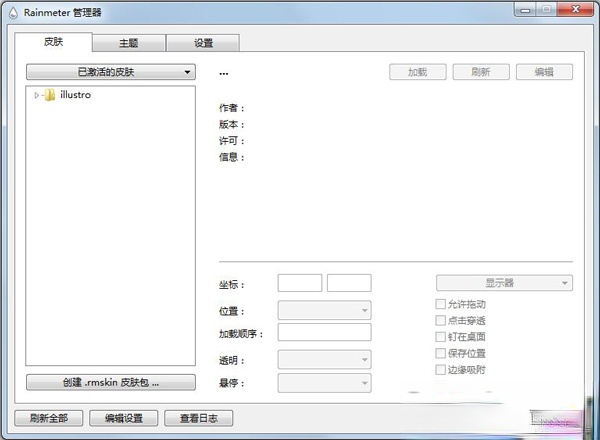
Task: Open the 悬停 combo box
Action: (324, 383)
